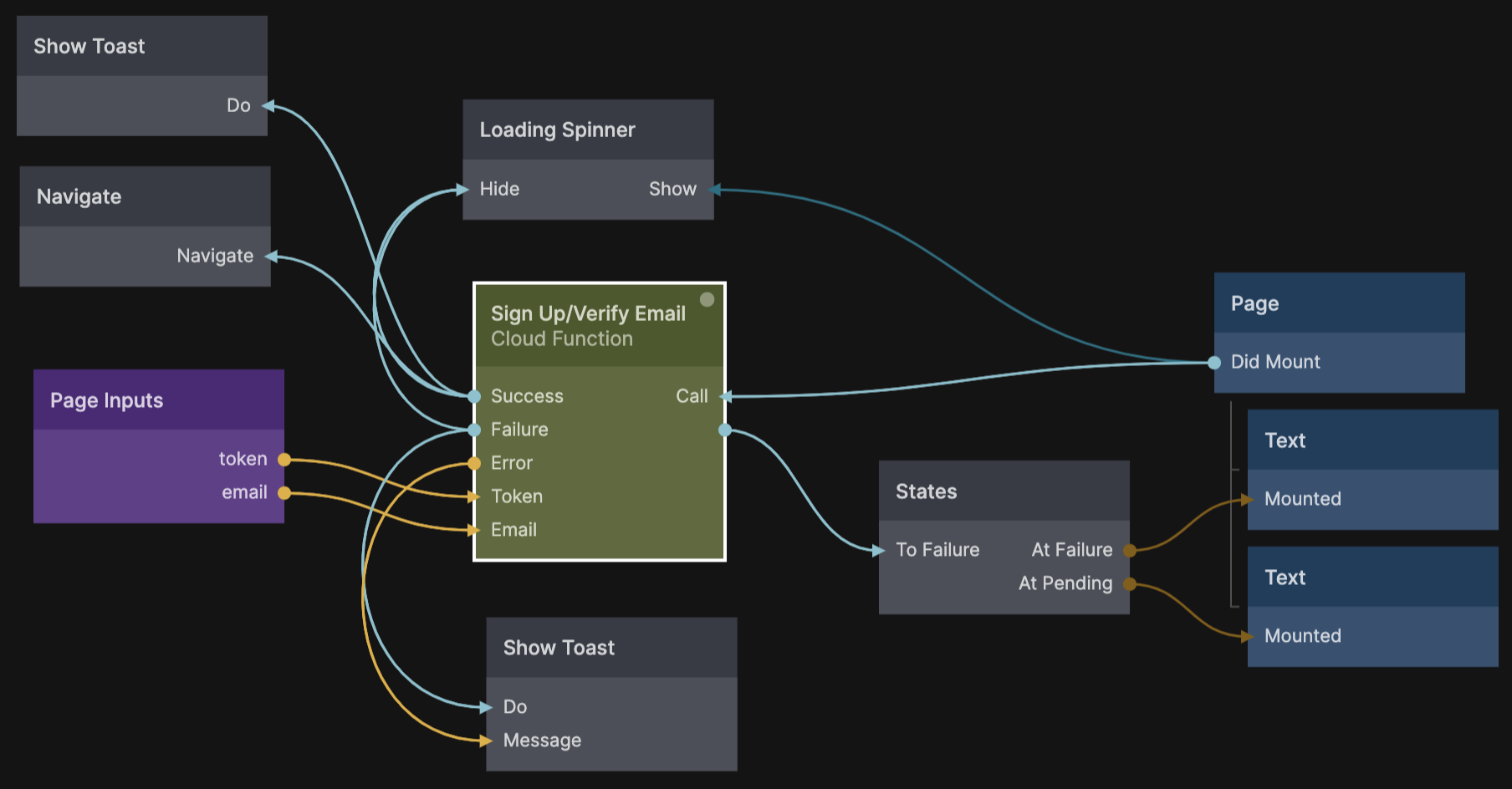
Task: Click gray status dot in Sign Up/Verify Email header
Action: (707, 299)
